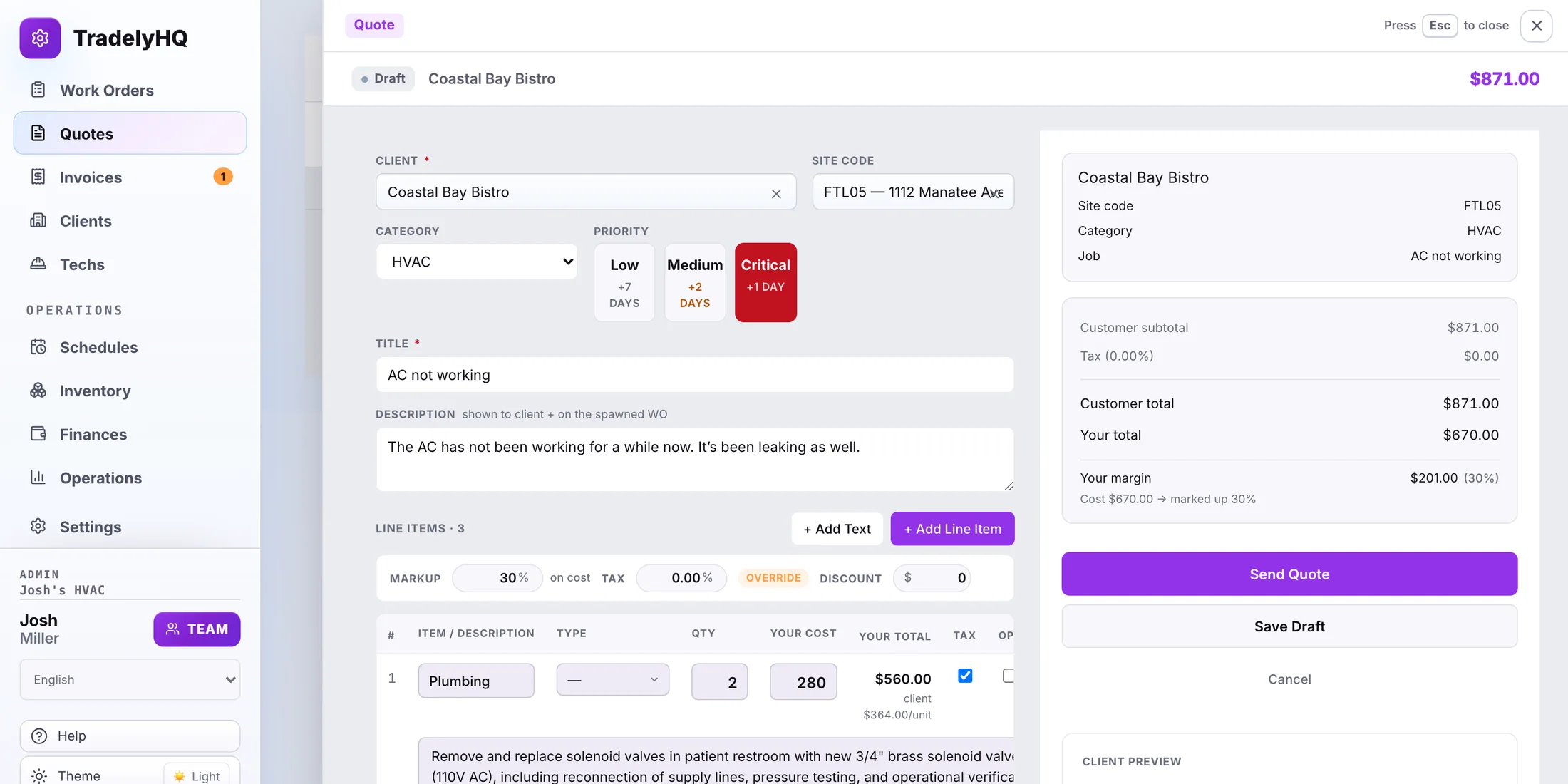Image resolution: width=1568 pixels, height=784 pixels.
Task: Open Finances in the sidebar
Action: click(x=130, y=434)
